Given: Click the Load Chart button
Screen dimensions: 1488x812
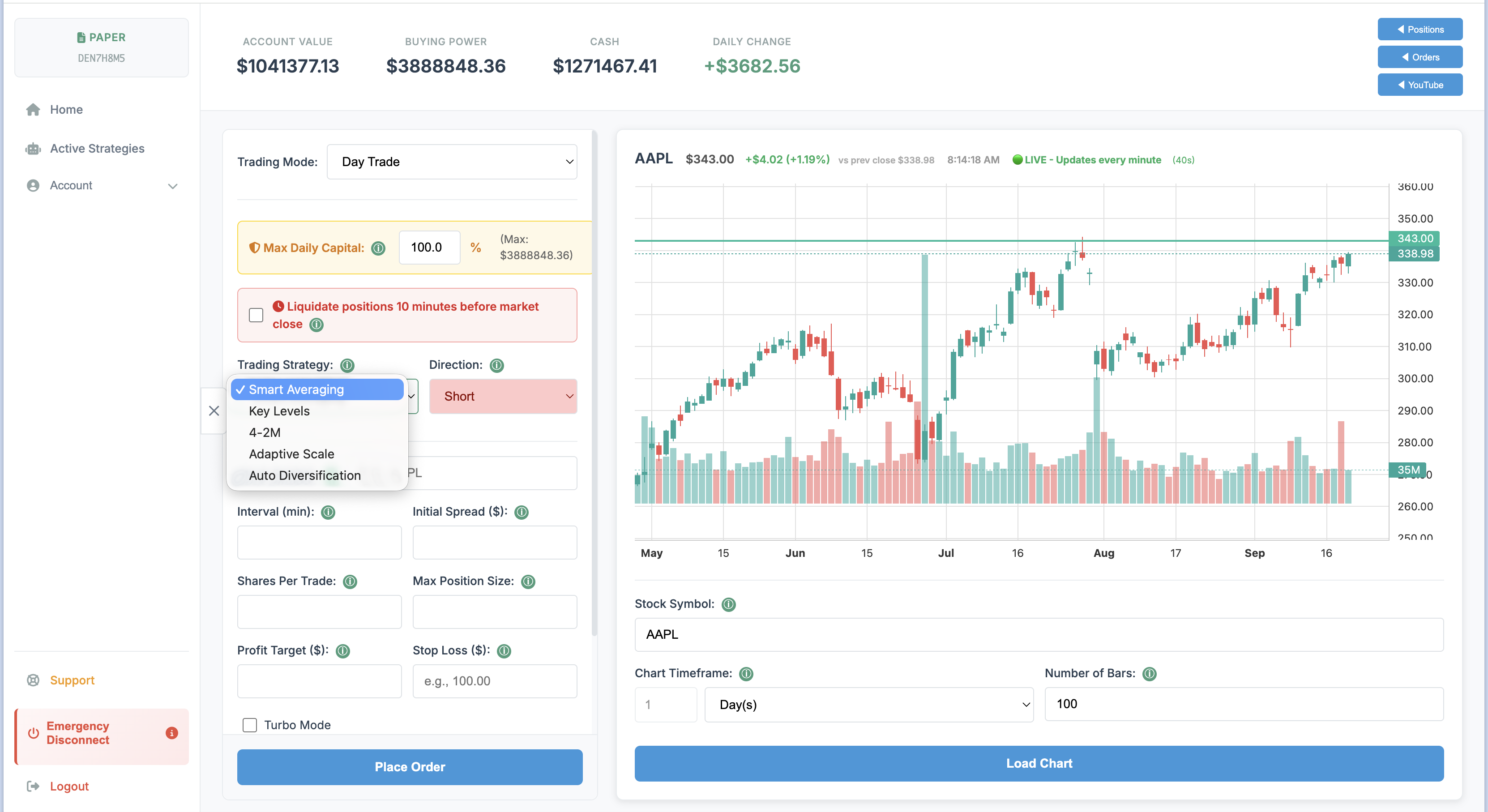Looking at the screenshot, I should (1039, 764).
